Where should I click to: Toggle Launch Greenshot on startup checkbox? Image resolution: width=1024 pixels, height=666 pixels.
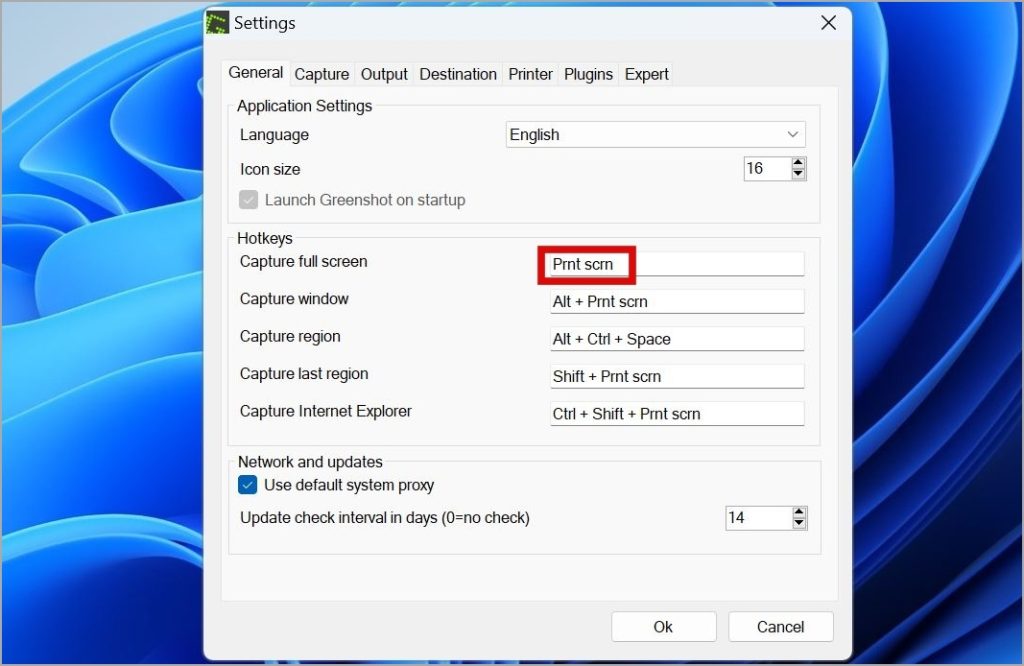pos(248,200)
